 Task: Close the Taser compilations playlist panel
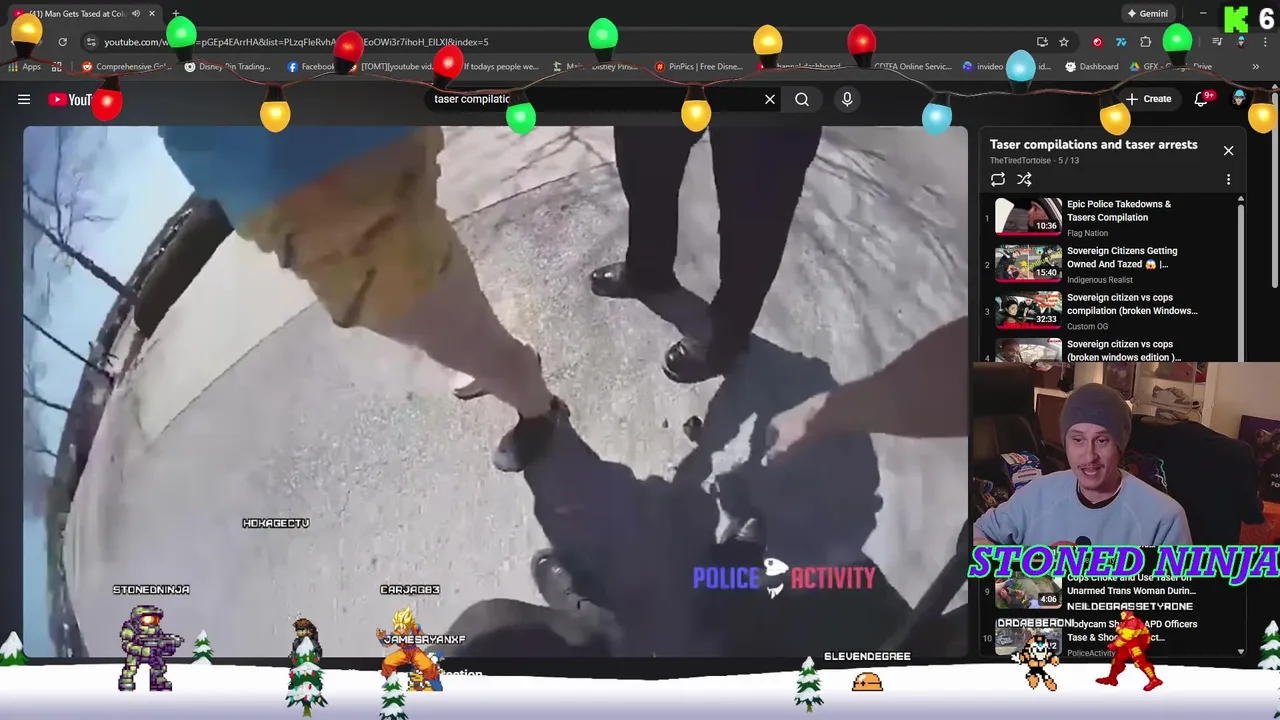(x=1228, y=150)
